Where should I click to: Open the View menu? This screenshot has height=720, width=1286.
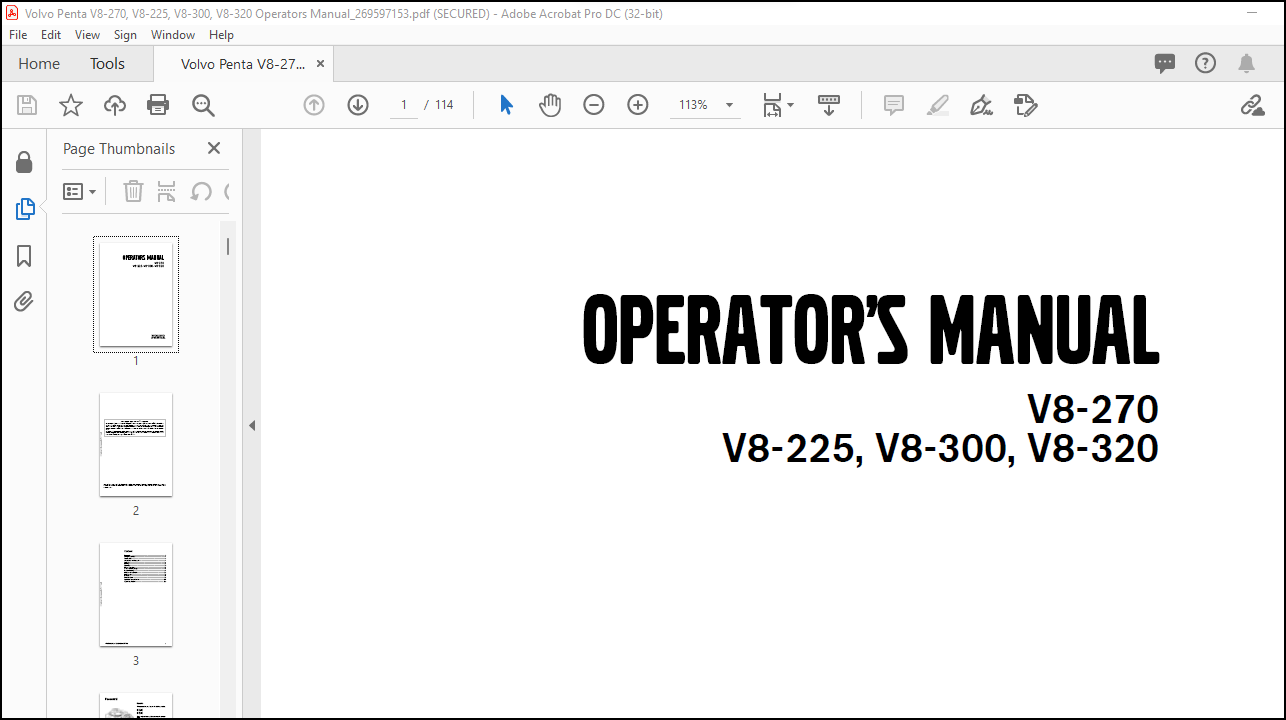pyautogui.click(x=88, y=34)
